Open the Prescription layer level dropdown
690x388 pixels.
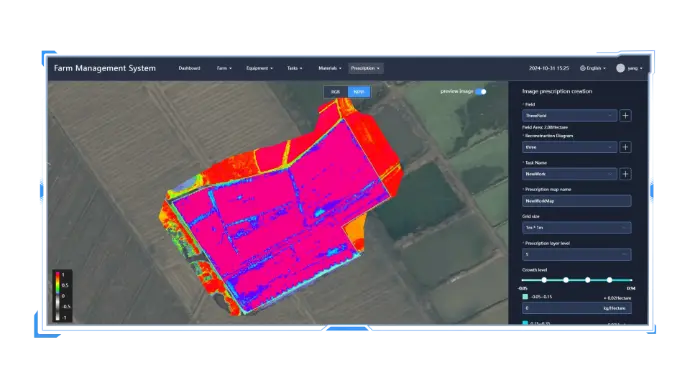(x=576, y=254)
